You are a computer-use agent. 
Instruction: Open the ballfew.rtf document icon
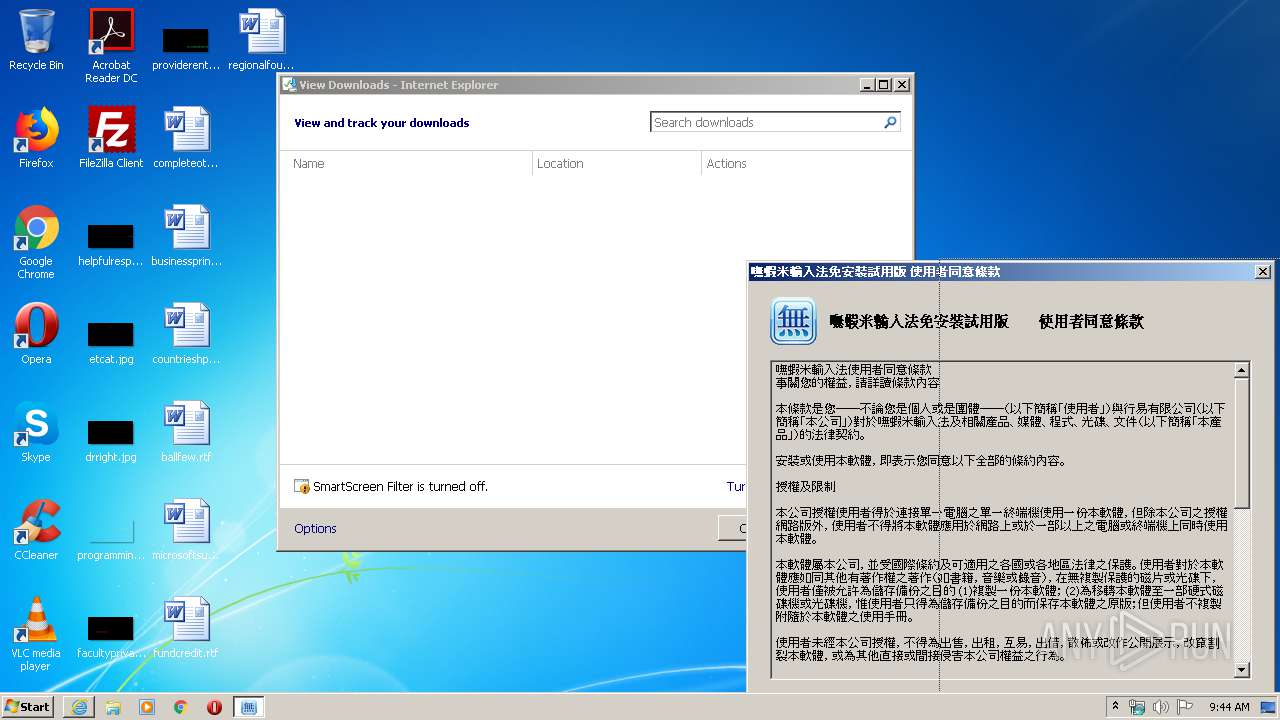(186, 432)
